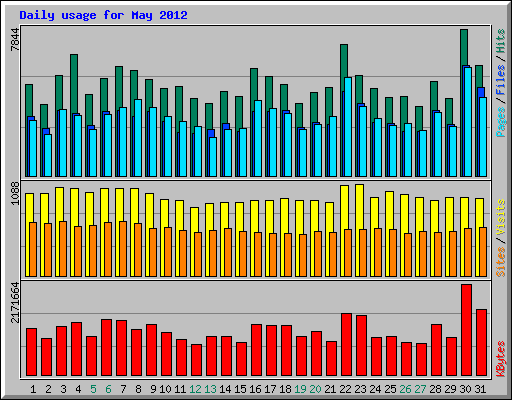Click the Hits legend label
The width and height of the screenshot is (512, 400).
point(501,41)
